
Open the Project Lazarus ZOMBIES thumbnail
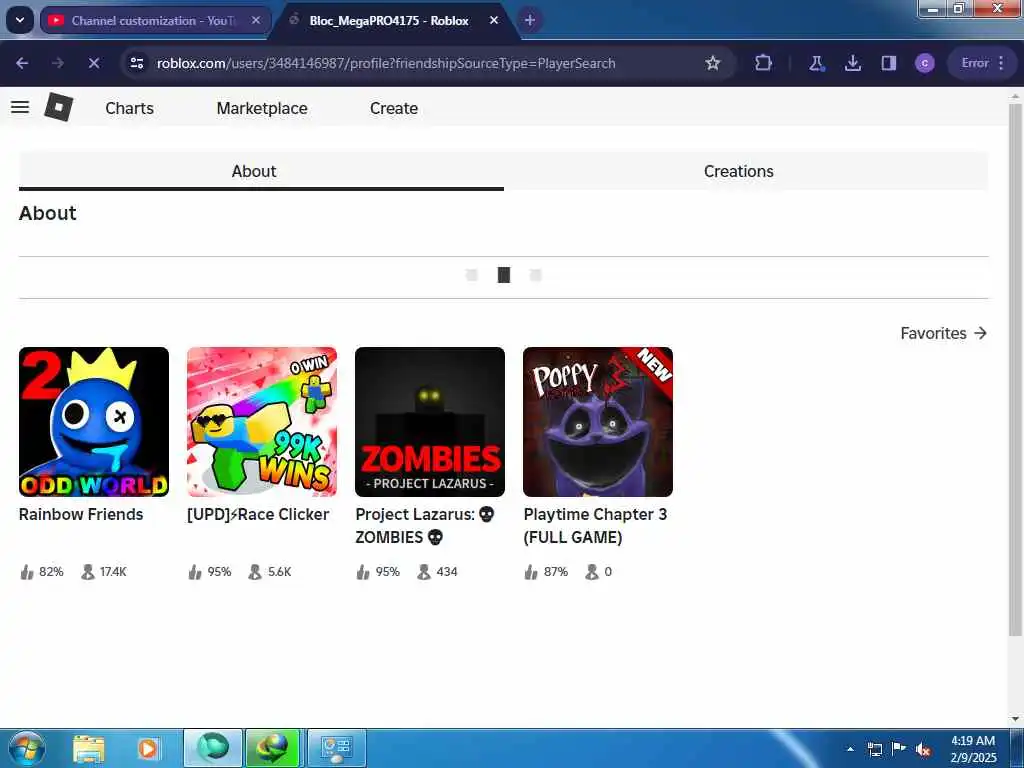point(430,422)
